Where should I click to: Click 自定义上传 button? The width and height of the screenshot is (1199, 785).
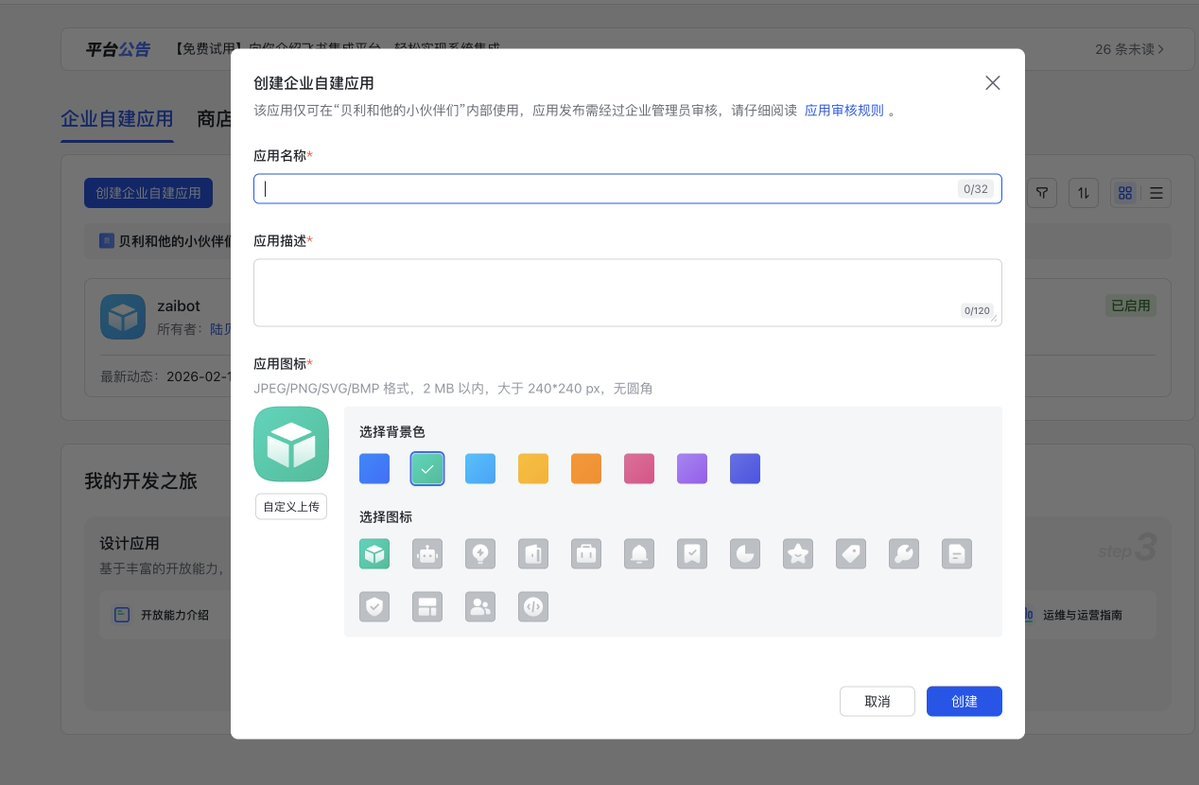tap(291, 507)
